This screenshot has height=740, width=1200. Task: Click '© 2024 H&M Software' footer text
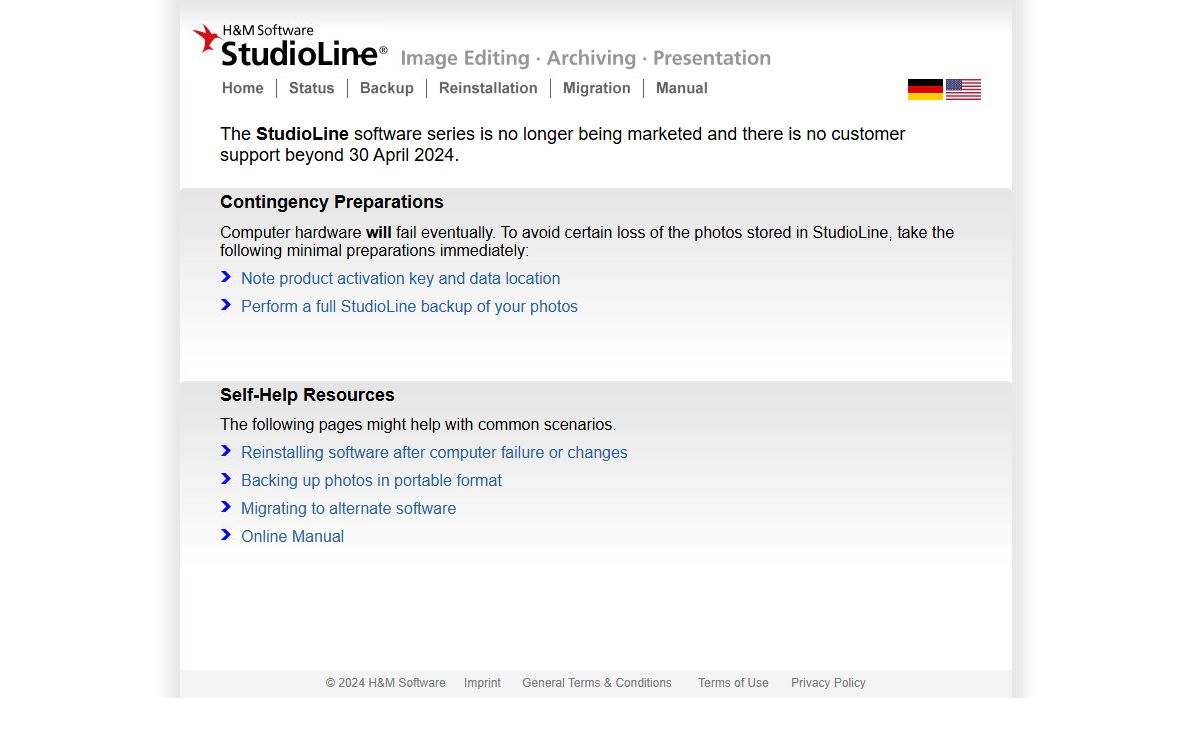point(385,683)
